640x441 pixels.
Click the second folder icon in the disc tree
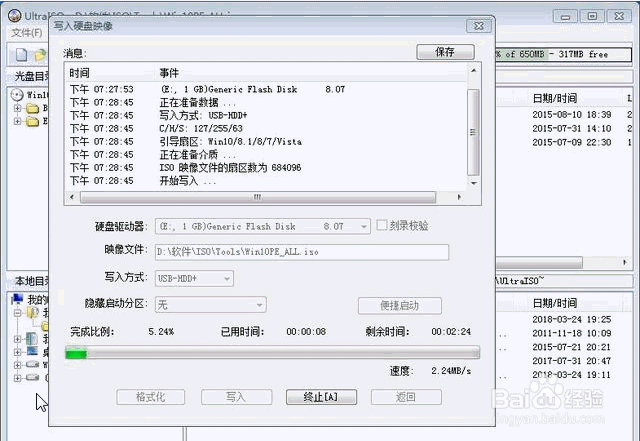point(32,121)
